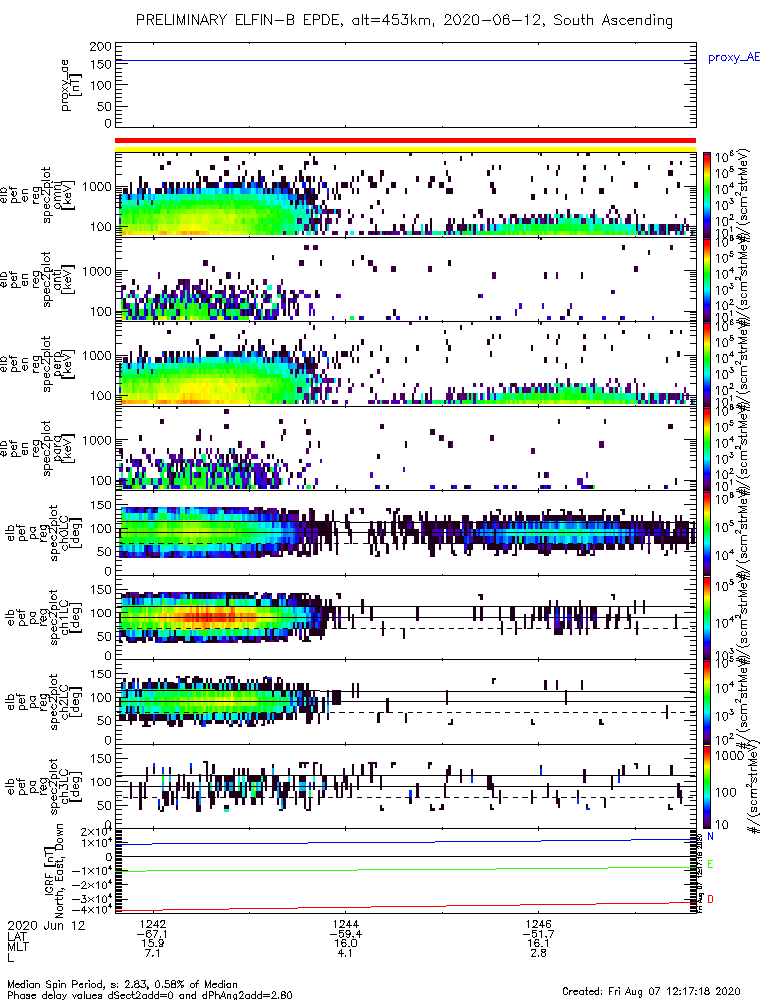
Task: Click the ch1LC pitch angle spectrogram
Action: coord(405,617)
